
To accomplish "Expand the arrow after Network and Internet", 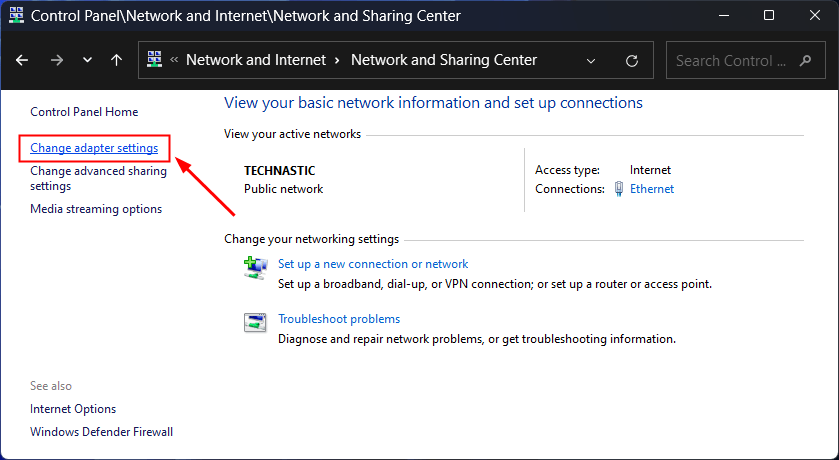I will (337, 60).
